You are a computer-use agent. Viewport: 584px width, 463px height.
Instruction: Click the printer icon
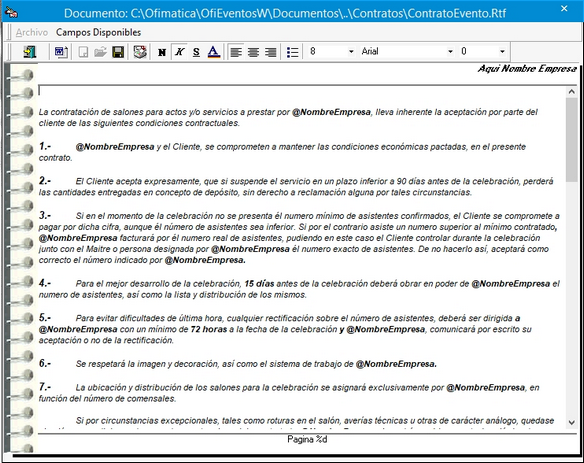click(x=140, y=52)
